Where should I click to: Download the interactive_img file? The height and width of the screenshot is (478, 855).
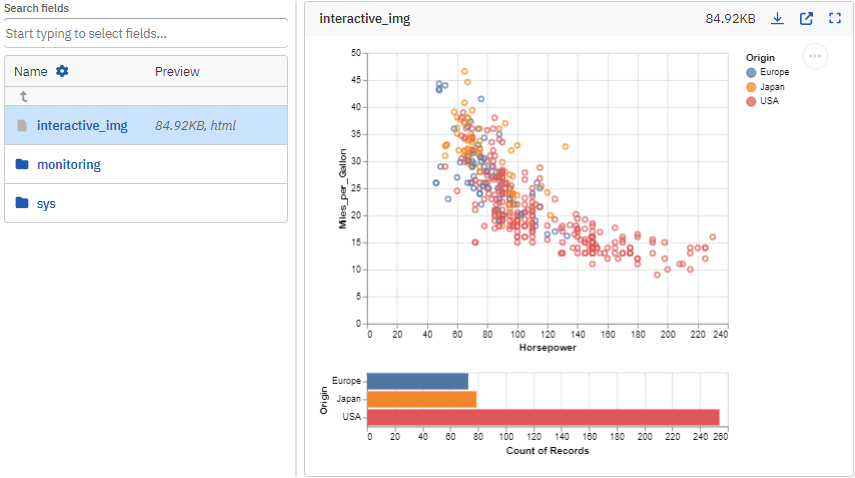tap(777, 18)
